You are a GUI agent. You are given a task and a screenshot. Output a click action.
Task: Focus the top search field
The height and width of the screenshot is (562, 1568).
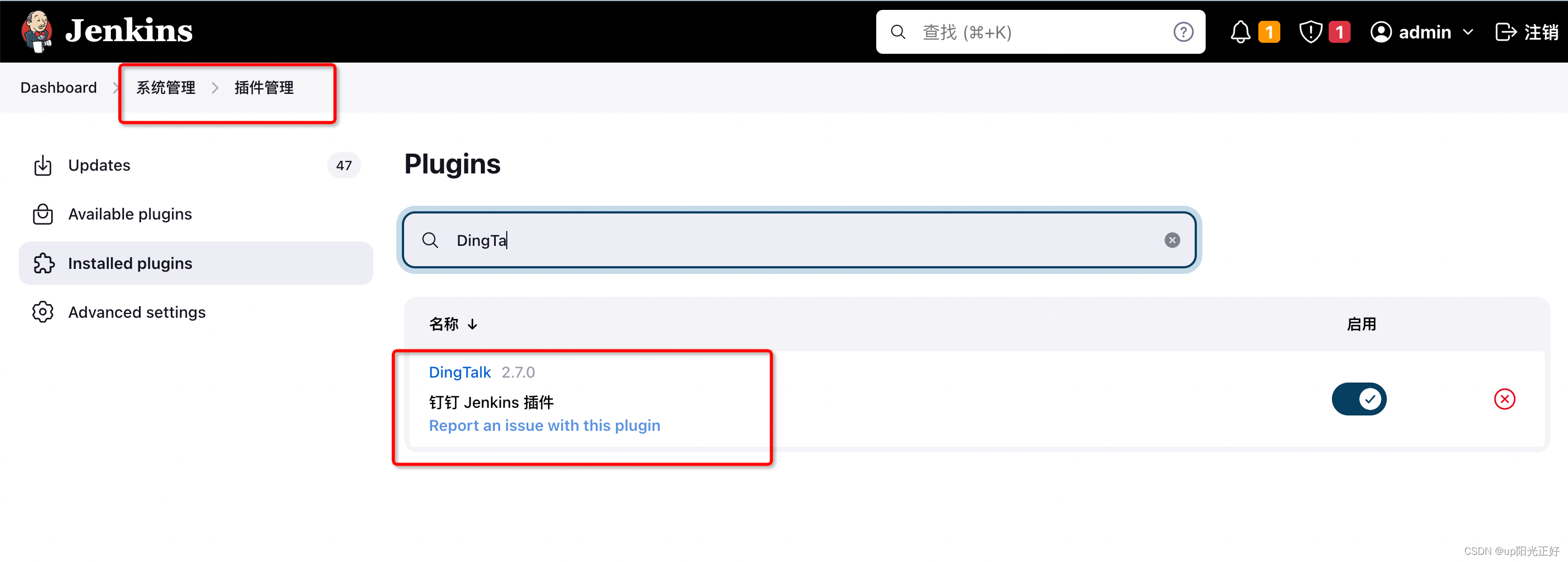coord(1040,32)
